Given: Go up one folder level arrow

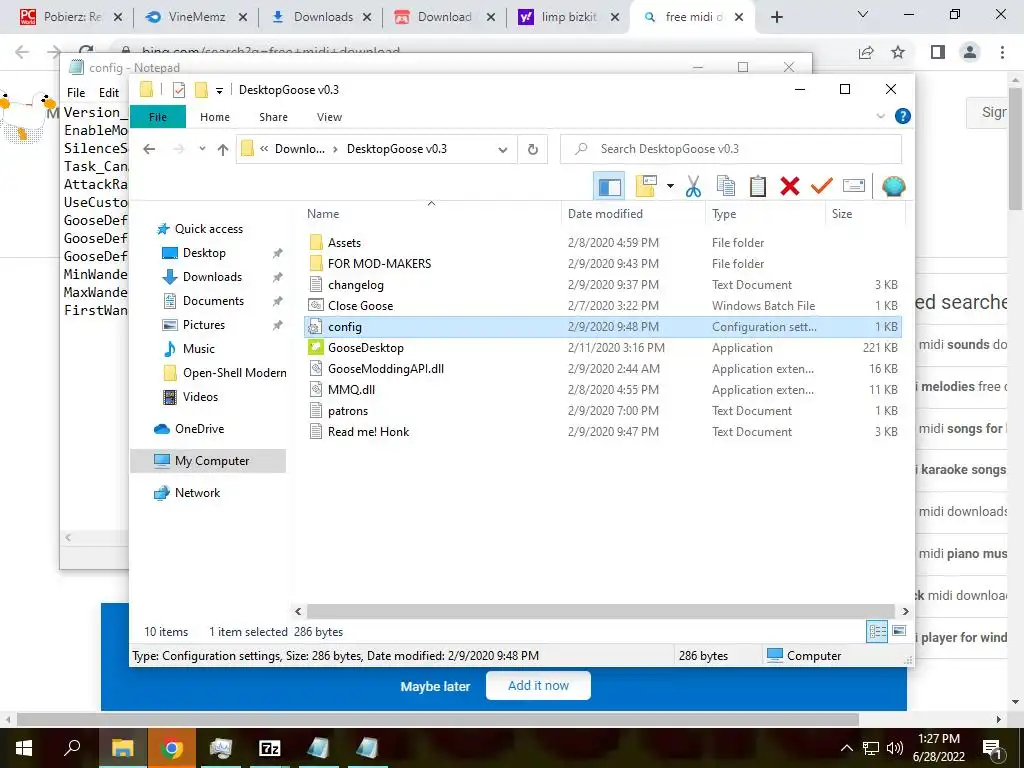Looking at the screenshot, I should [x=223, y=150].
